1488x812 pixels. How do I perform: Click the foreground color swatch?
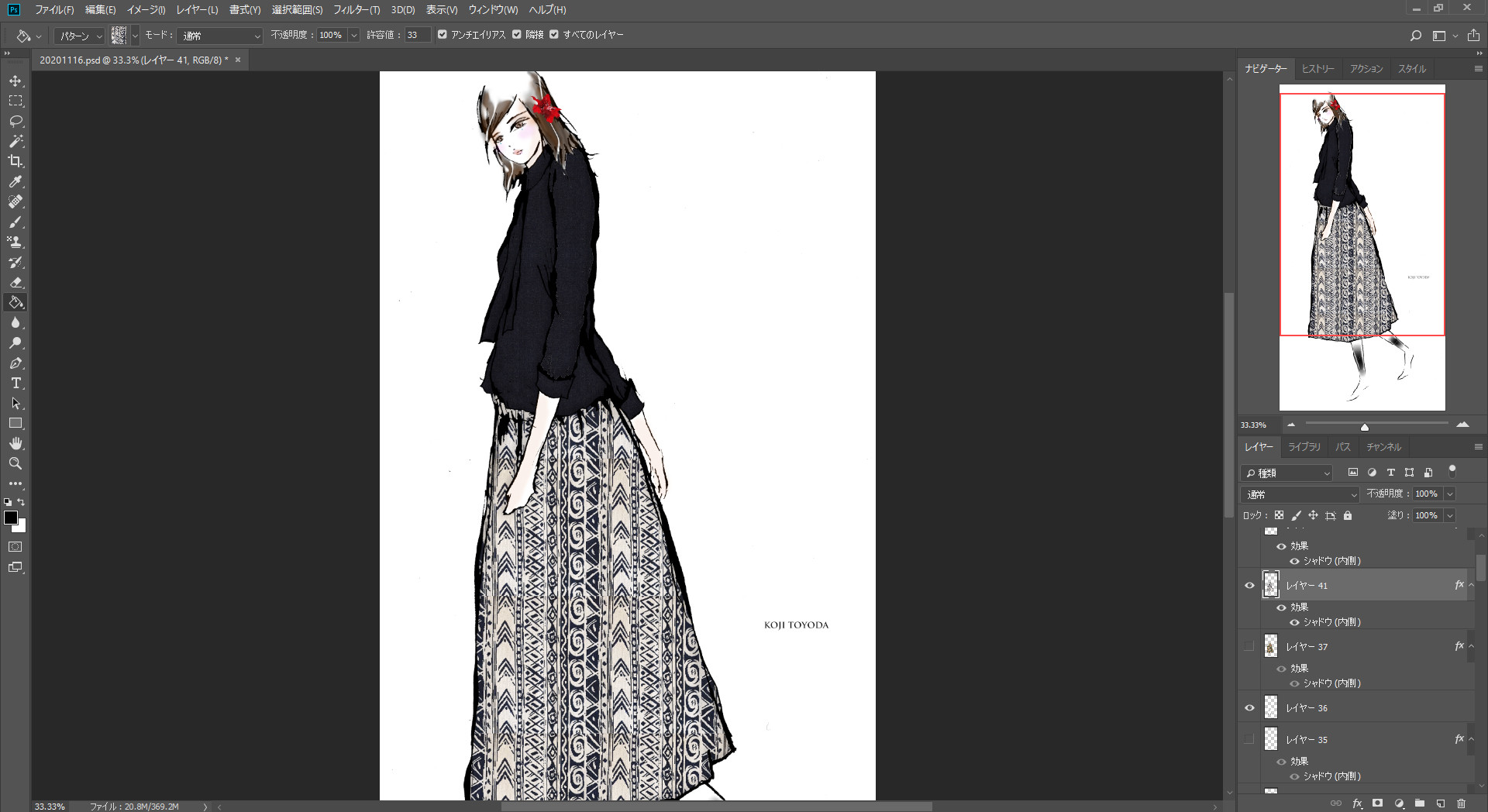[11, 518]
